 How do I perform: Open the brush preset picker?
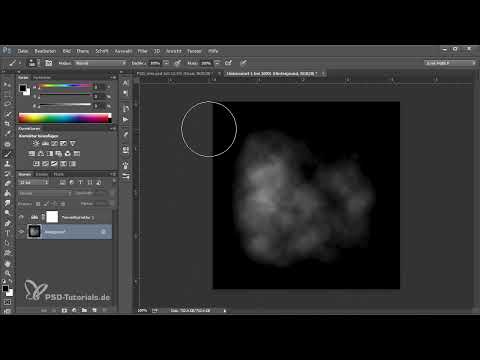(x=33, y=63)
